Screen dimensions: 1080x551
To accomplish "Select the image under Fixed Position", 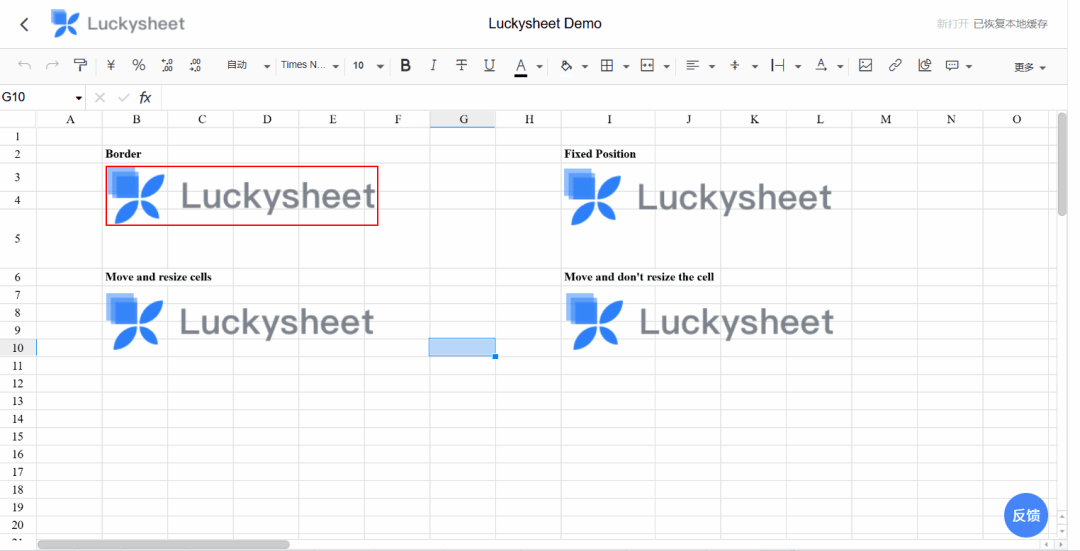I will [x=698, y=197].
